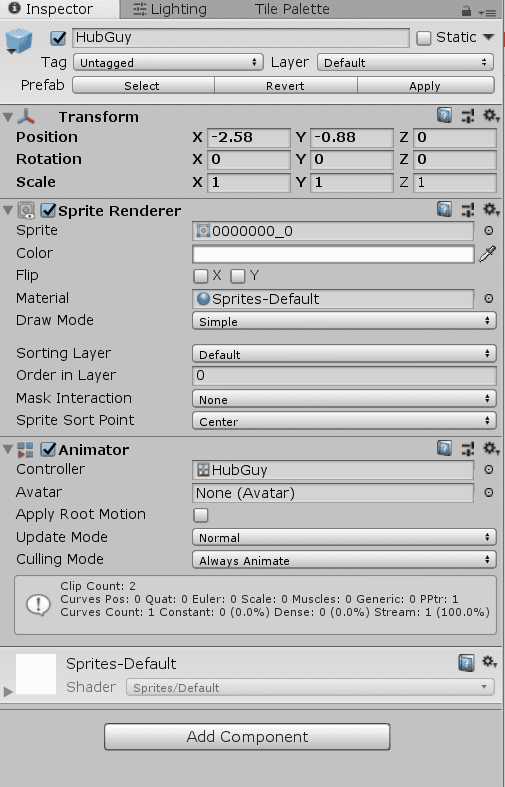505x787 pixels.
Task: Open the Sprite Renderer help reference icon
Action: [444, 210]
